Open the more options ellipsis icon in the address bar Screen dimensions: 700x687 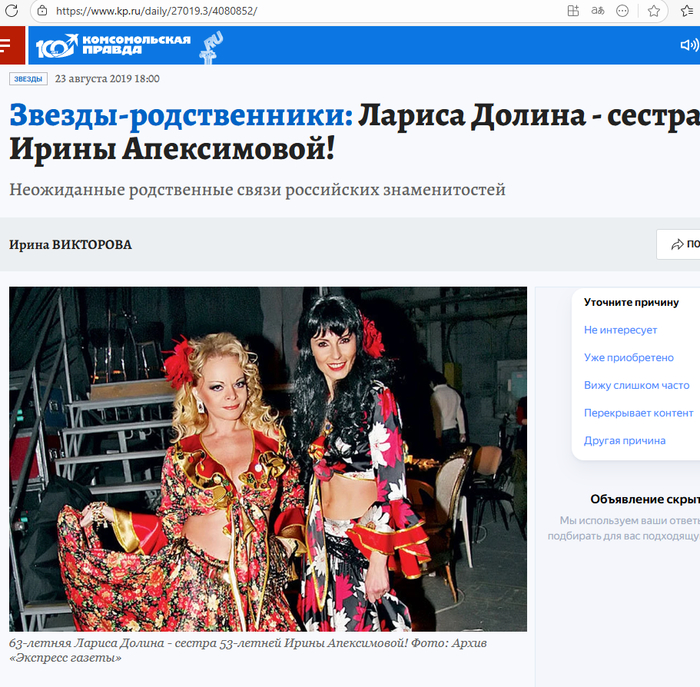tap(622, 11)
